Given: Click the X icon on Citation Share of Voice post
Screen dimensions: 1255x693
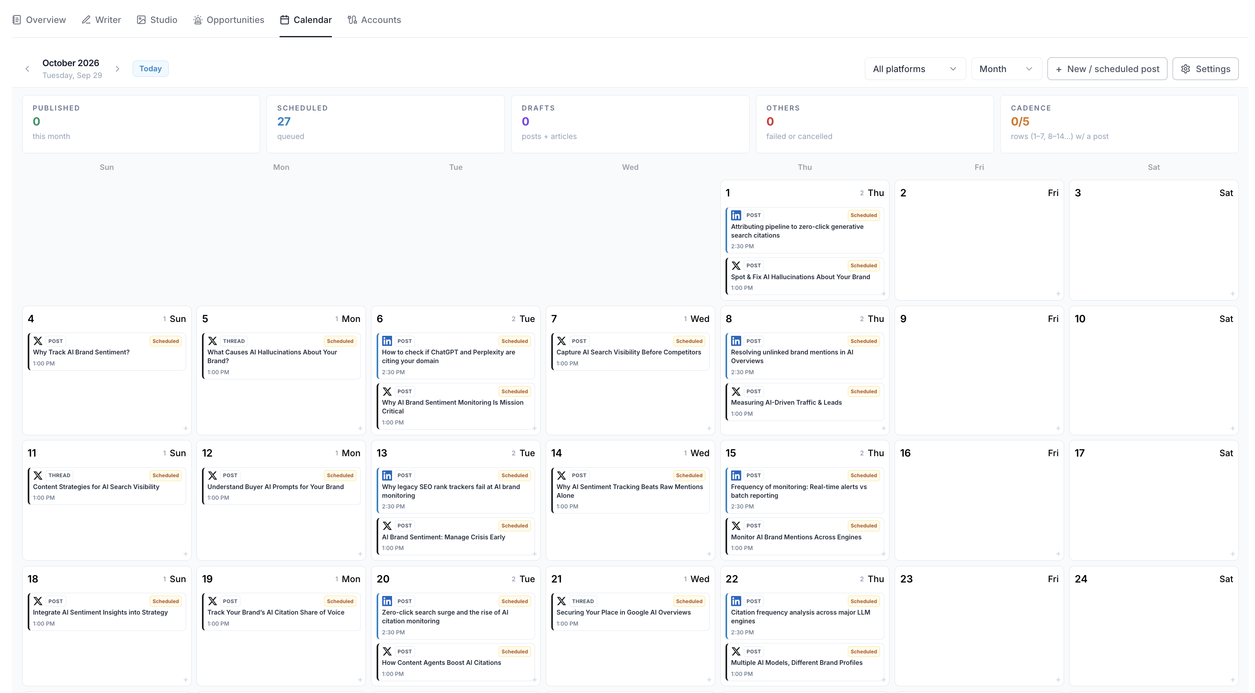Looking at the screenshot, I should (x=212, y=602).
